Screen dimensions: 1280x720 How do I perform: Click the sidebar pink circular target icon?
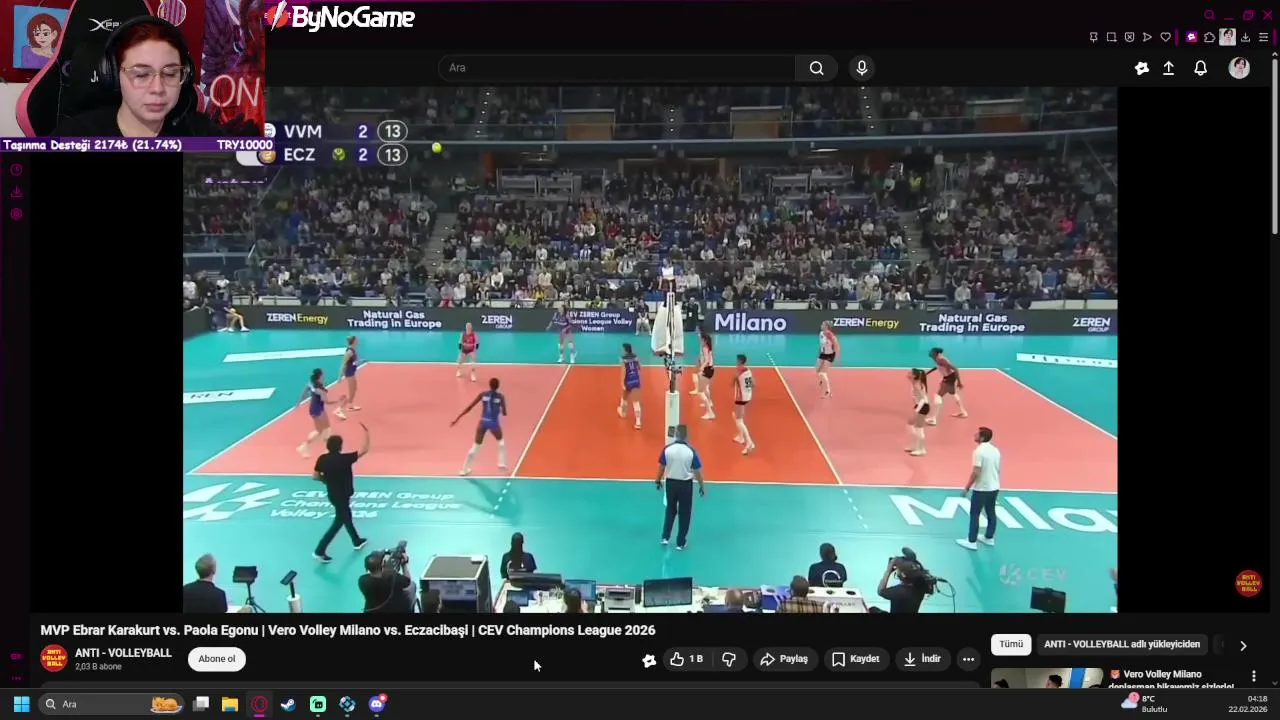coord(16,214)
